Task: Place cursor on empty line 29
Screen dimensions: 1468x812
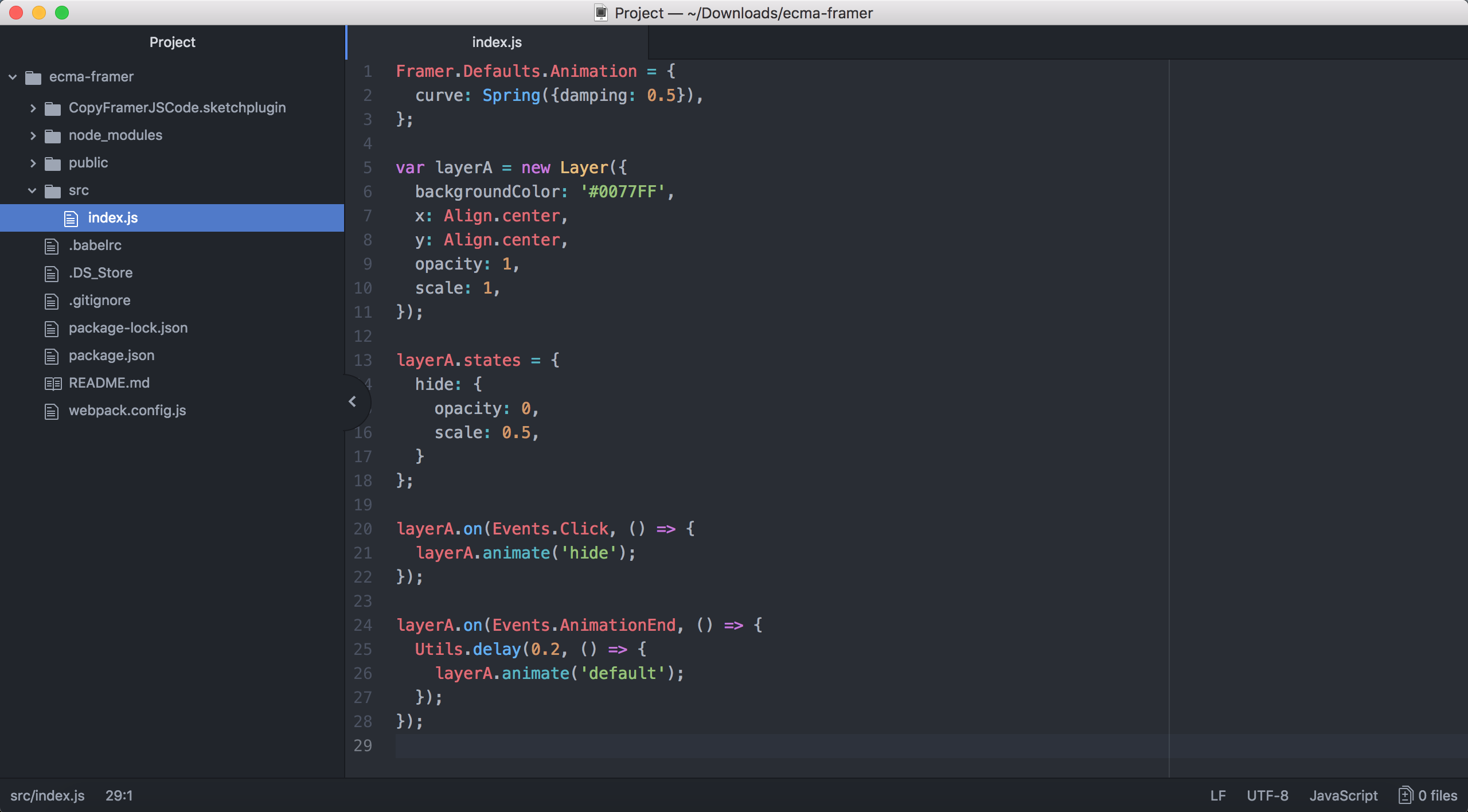Action: 931,745
